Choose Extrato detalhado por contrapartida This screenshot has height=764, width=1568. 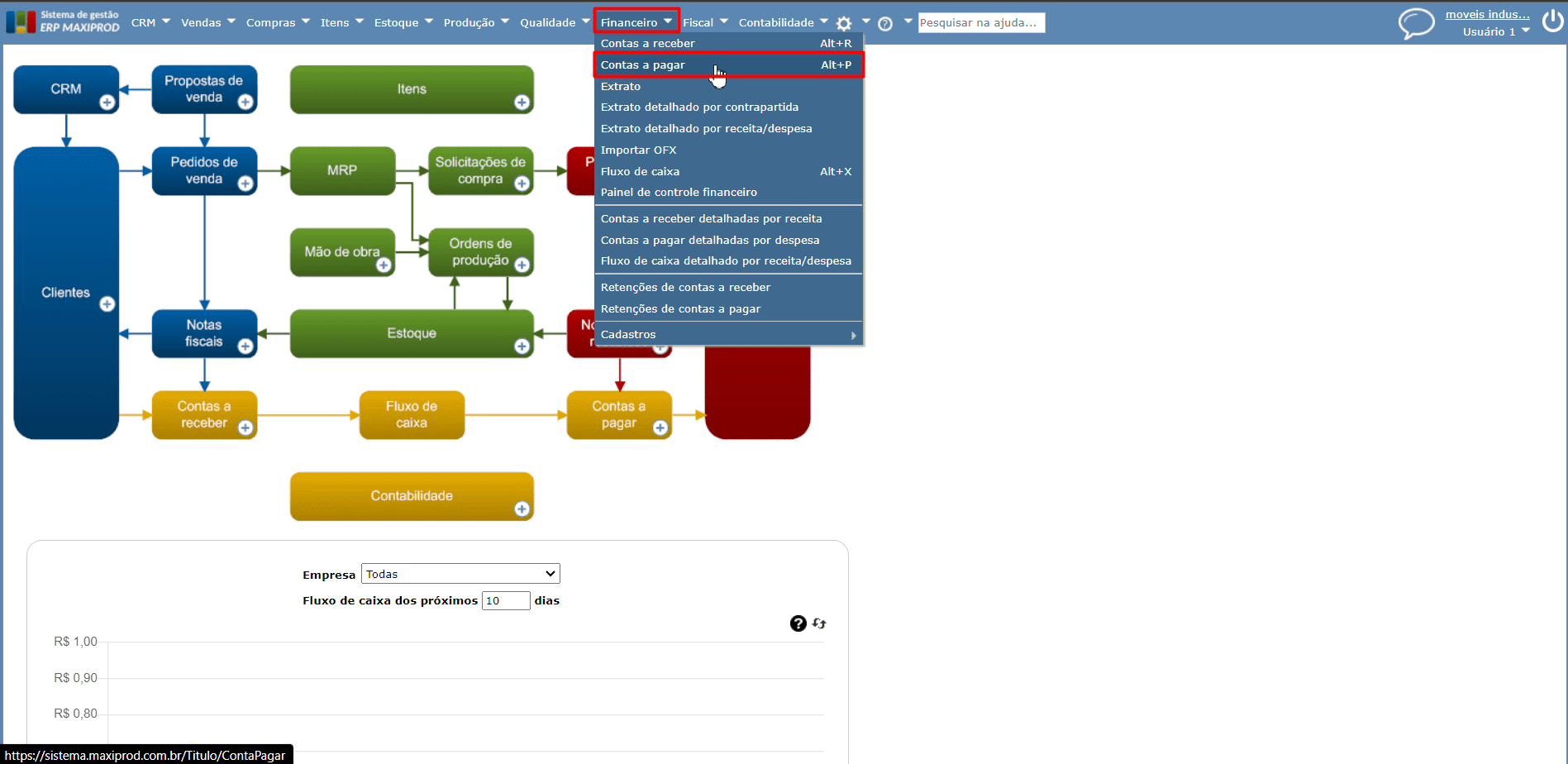tap(728, 107)
